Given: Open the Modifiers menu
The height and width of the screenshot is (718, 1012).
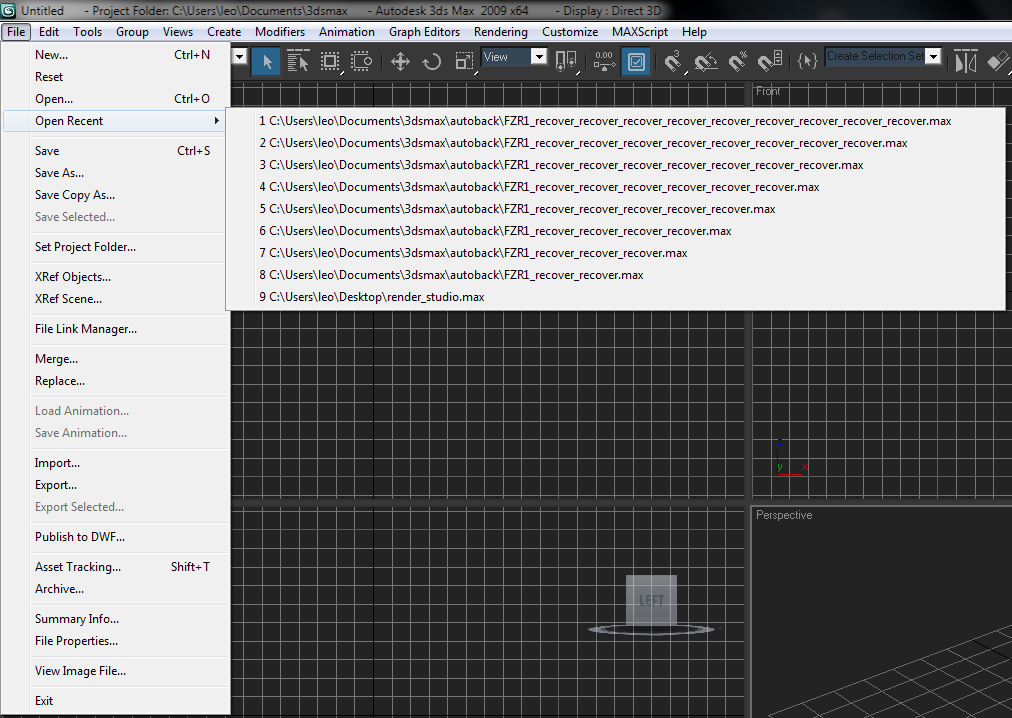Looking at the screenshot, I should tap(280, 32).
